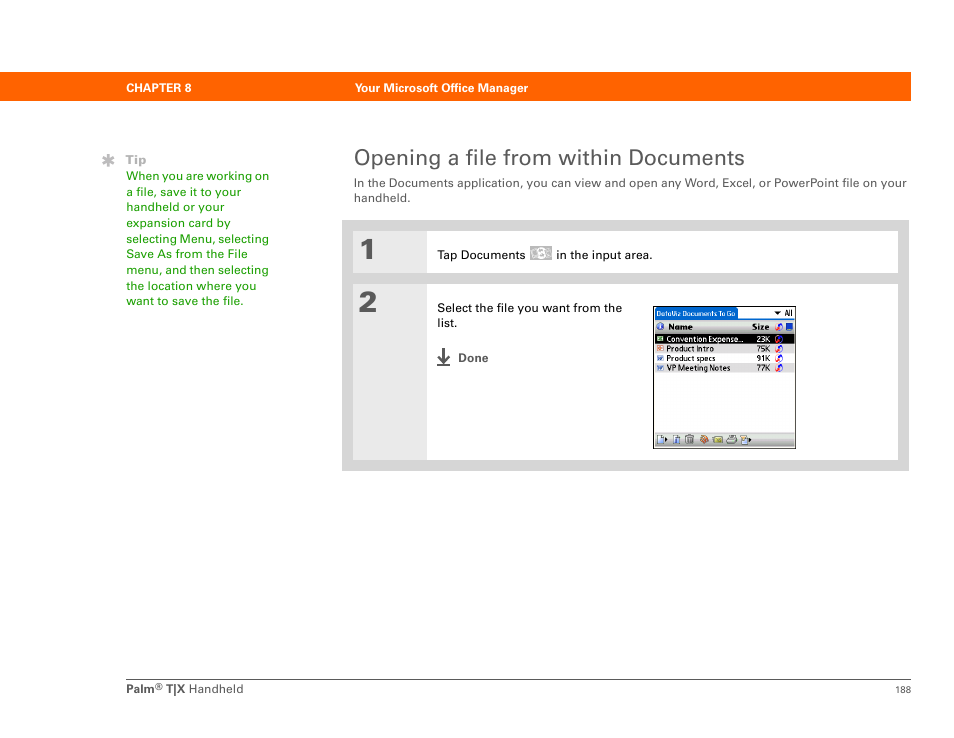Click the orange beam icon
Screen dimensions: 954x738
point(704,439)
